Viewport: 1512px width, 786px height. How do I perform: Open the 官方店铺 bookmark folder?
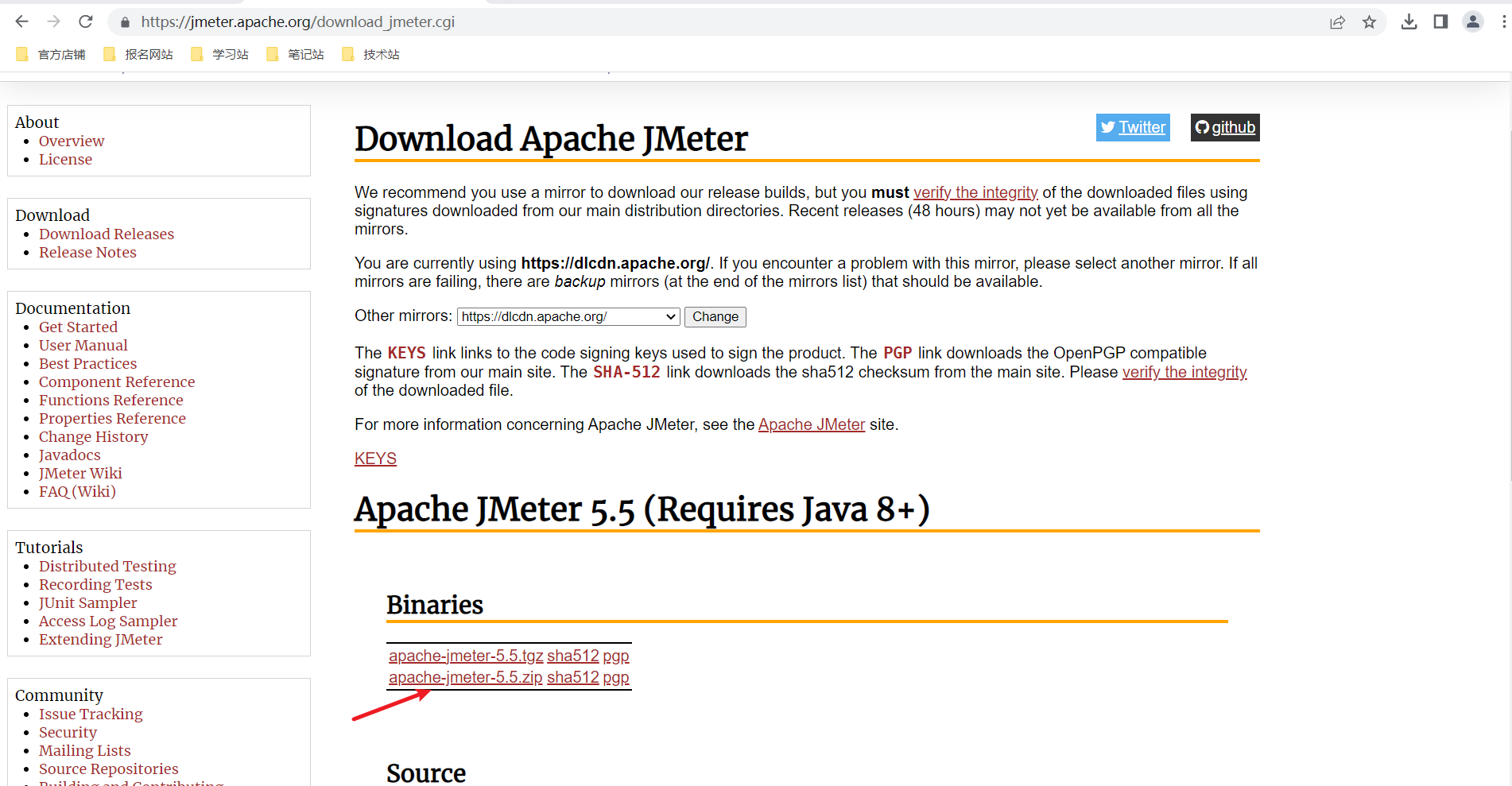50,54
